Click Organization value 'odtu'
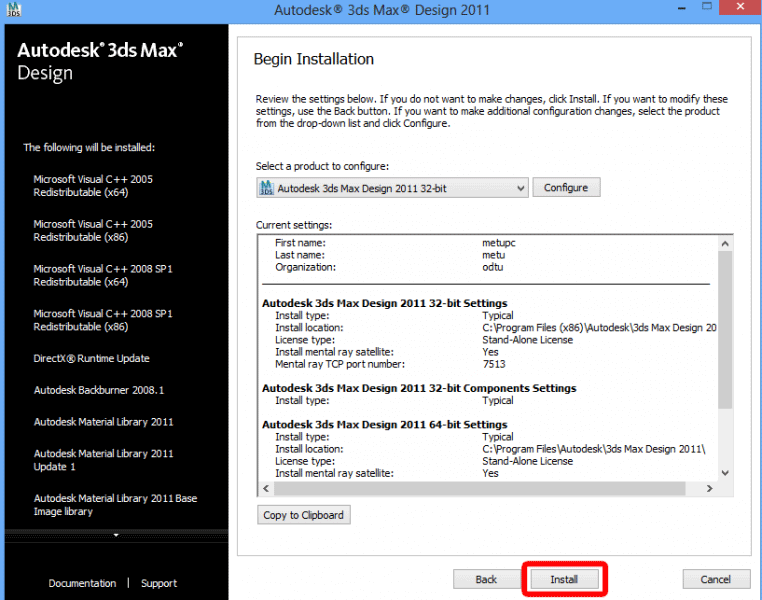 [492, 267]
